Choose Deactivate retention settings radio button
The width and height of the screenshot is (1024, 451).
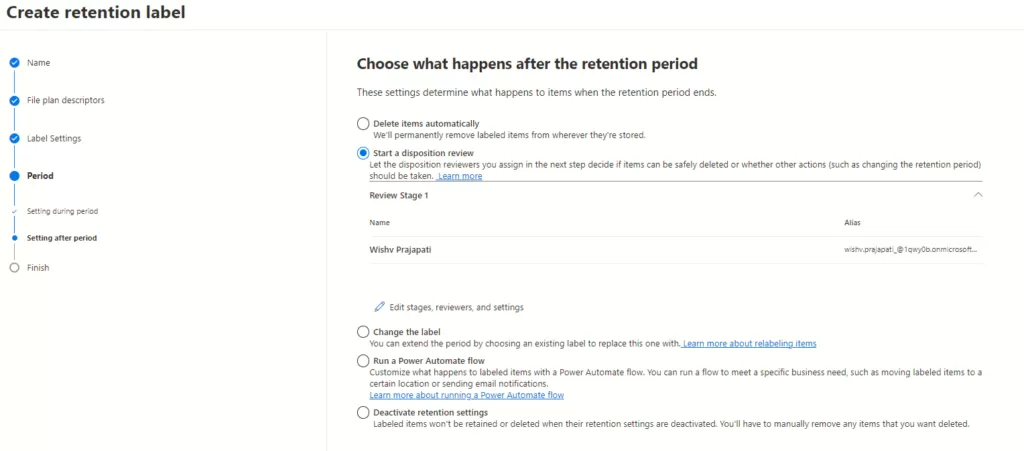363,412
